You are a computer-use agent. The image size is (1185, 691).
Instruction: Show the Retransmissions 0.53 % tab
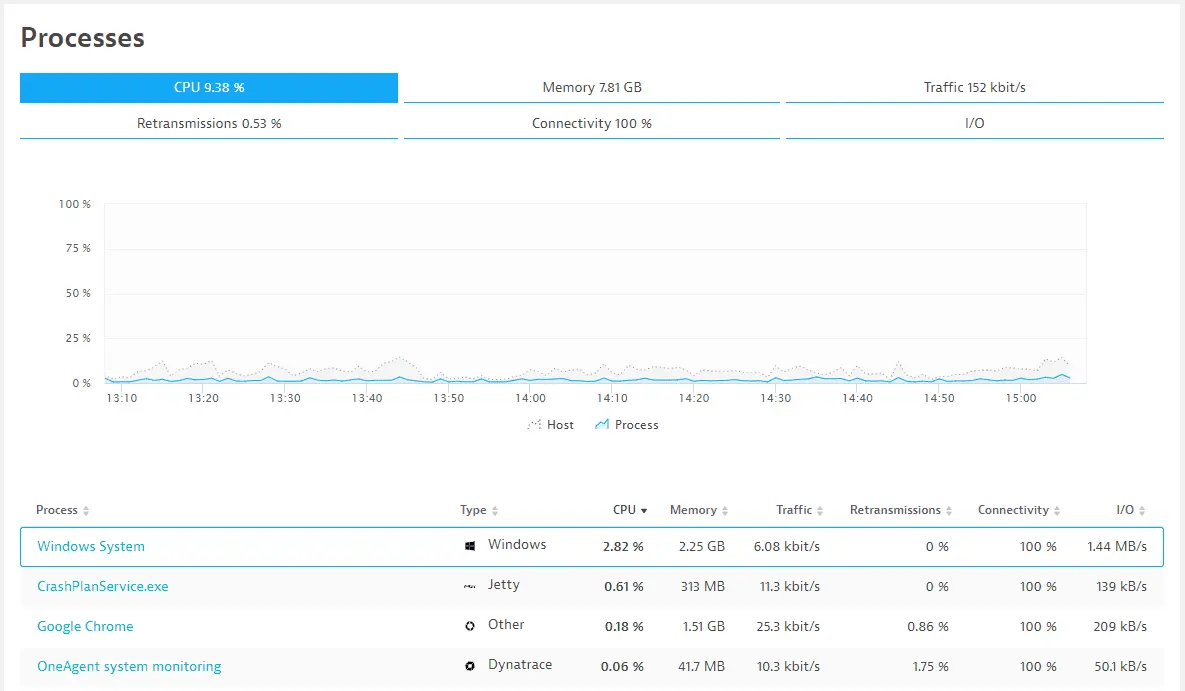click(209, 123)
